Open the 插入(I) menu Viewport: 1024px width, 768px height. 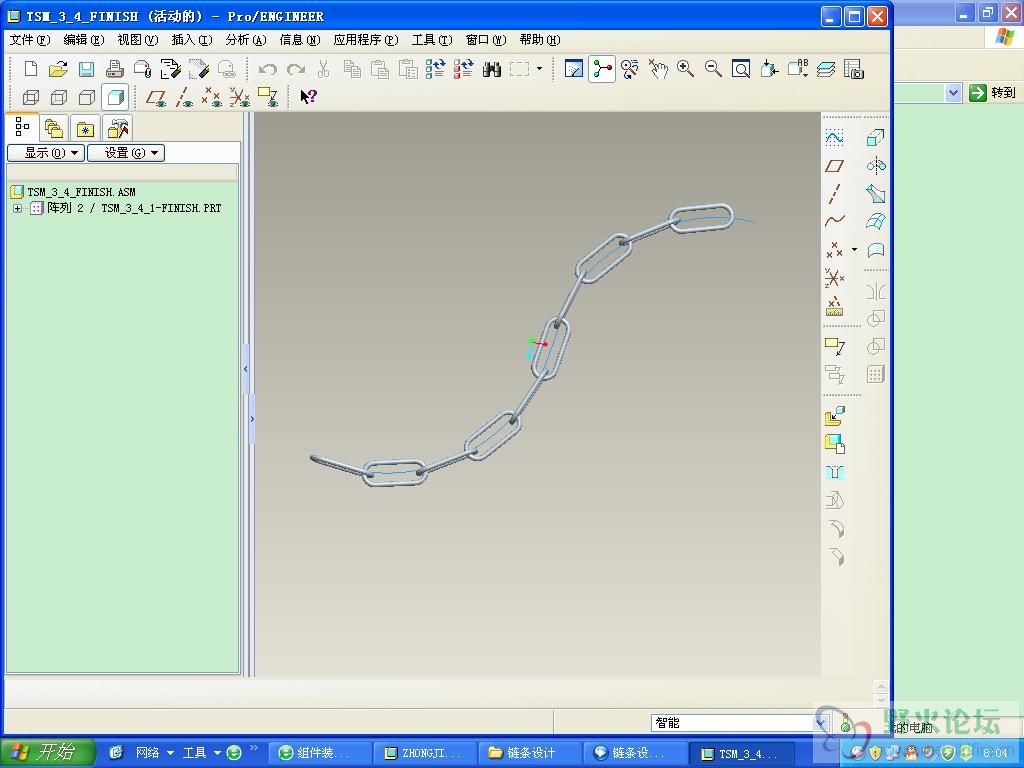click(192, 40)
